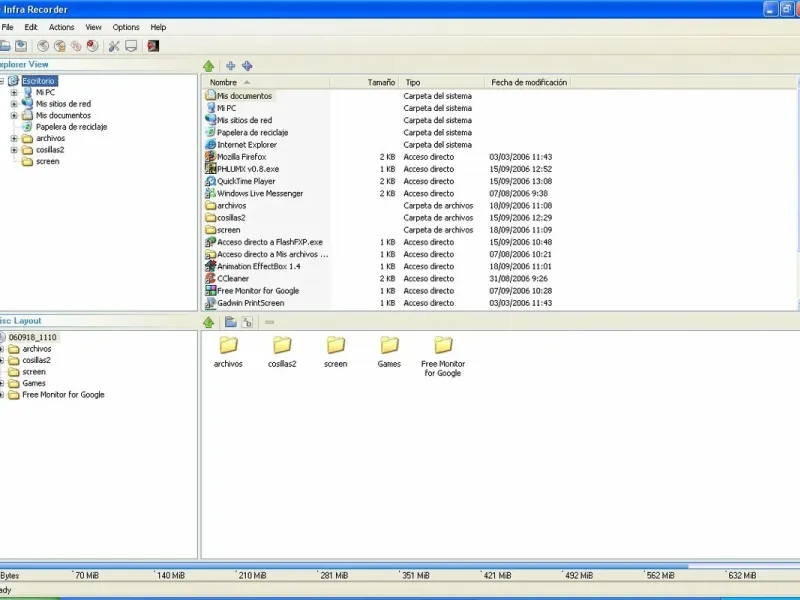Select Gadwin PrintScreen row
Screen dimensions: 800x600
click(251, 303)
